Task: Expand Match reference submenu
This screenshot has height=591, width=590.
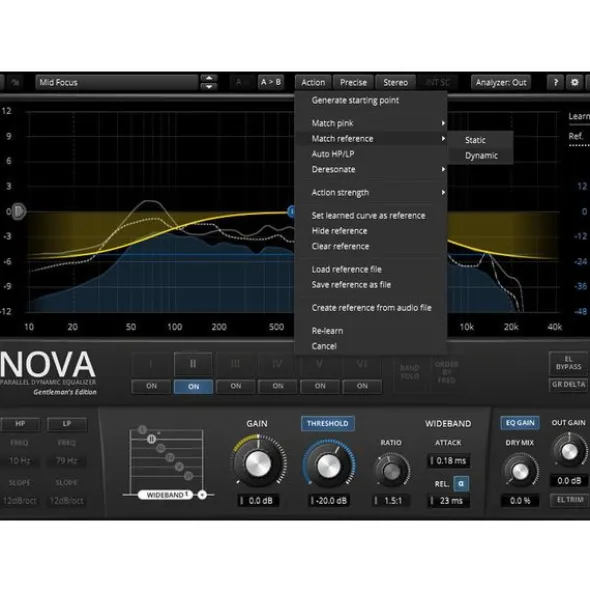Action: 371,139
